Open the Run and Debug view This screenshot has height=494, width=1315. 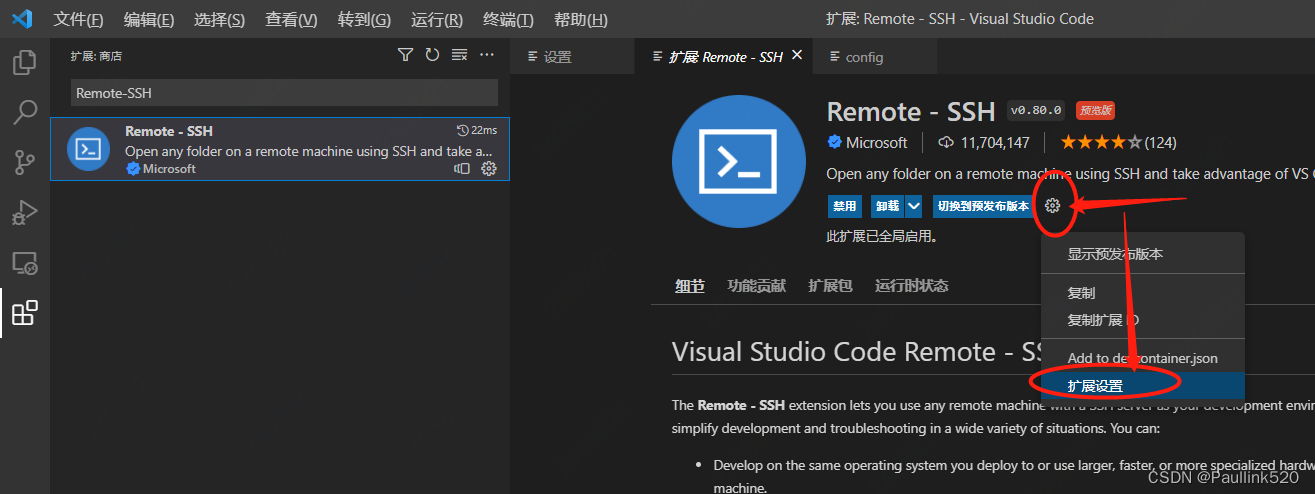point(24,212)
